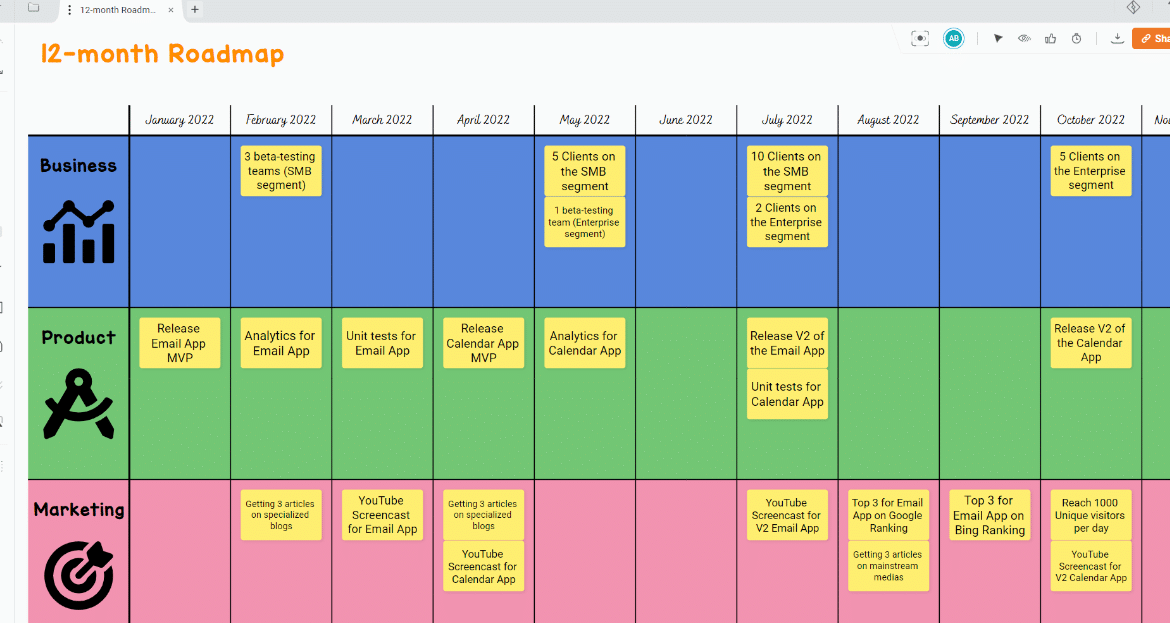Click the diamond icon at top right
This screenshot has width=1170, height=623.
click(x=1134, y=8)
